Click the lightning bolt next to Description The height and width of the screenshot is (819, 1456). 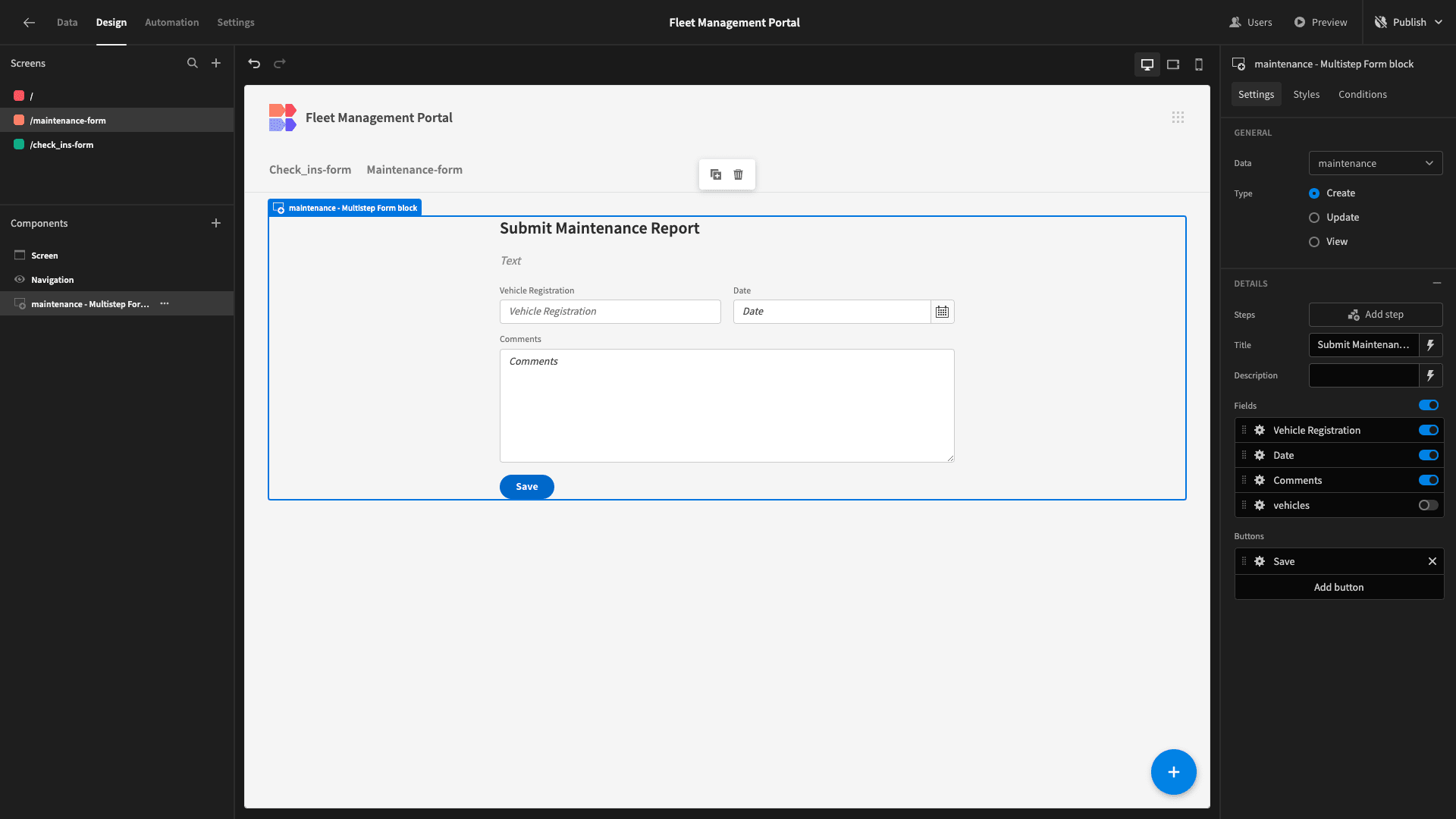pos(1432,375)
